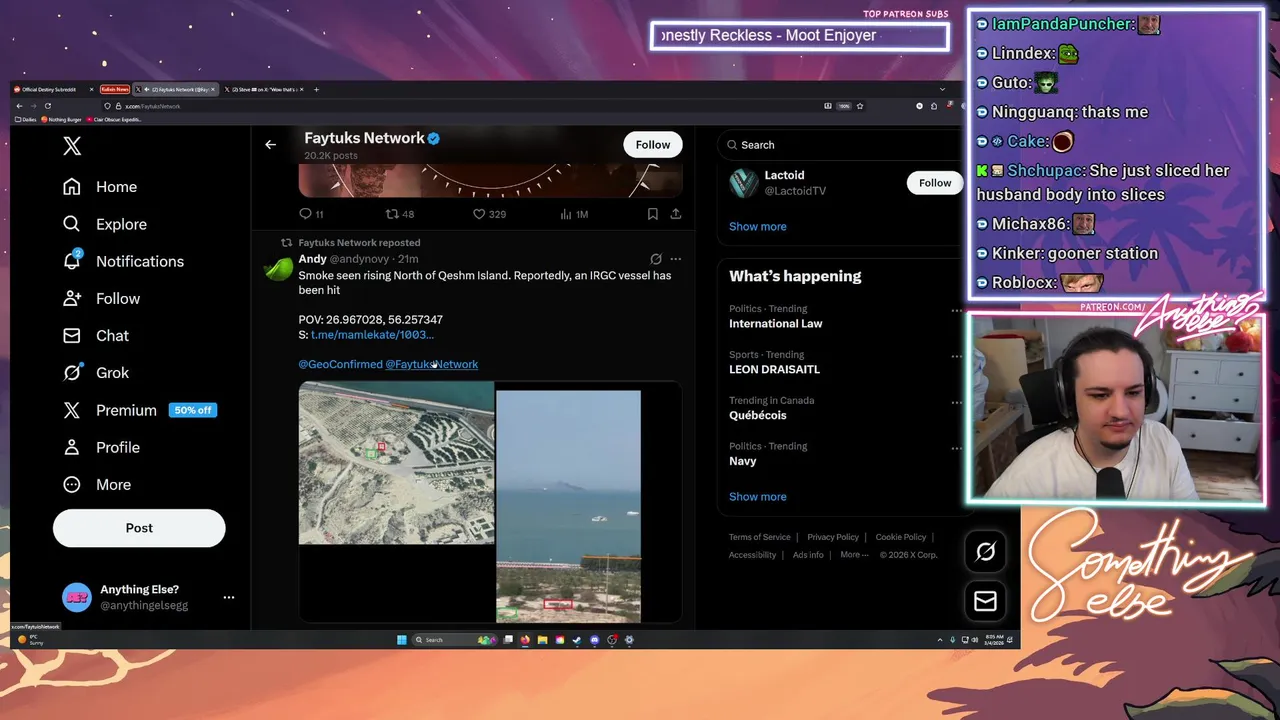Image resolution: width=1280 pixels, height=720 pixels.
Task: Open options for LEON DRAISAITL trend
Action: pos(956,357)
